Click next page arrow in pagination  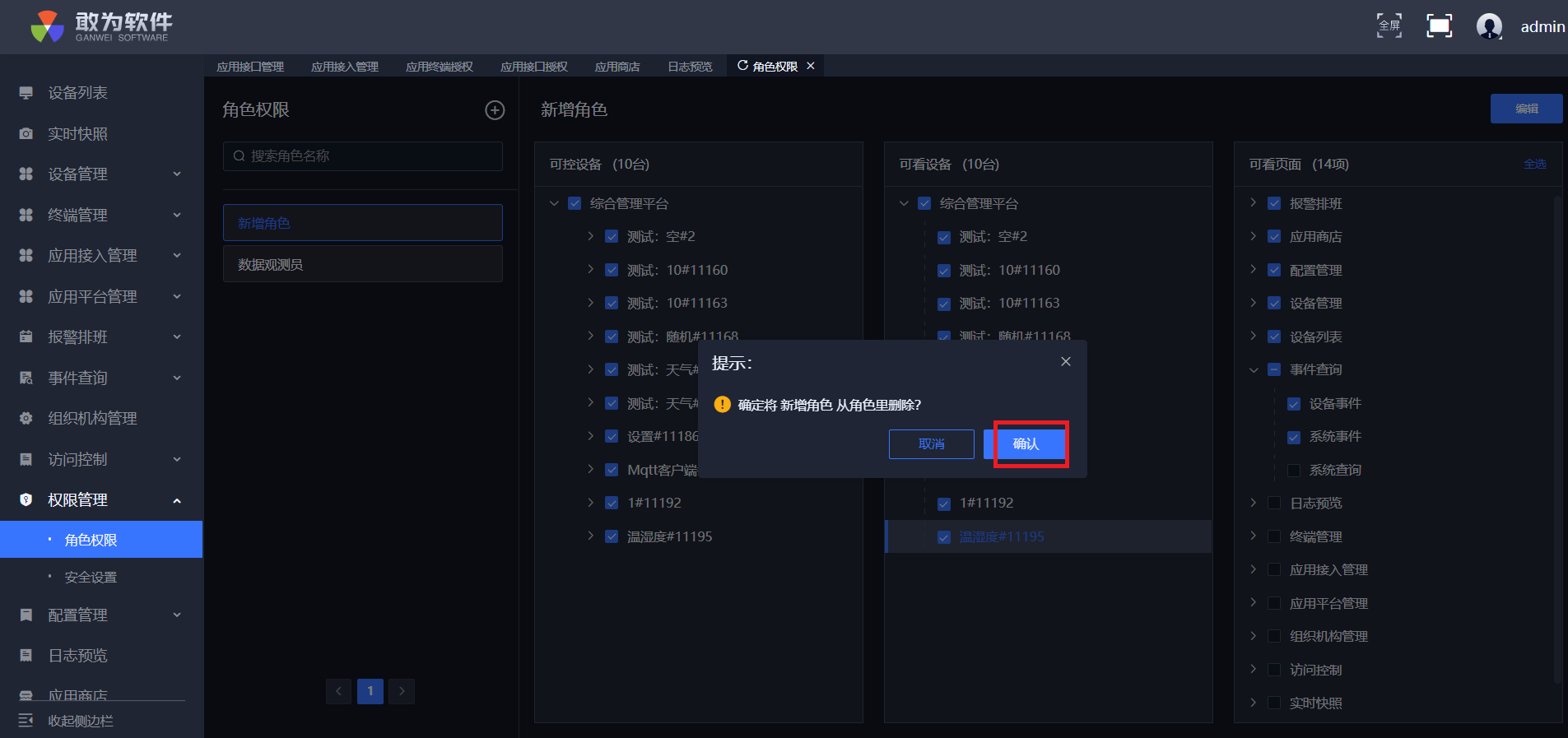click(402, 691)
